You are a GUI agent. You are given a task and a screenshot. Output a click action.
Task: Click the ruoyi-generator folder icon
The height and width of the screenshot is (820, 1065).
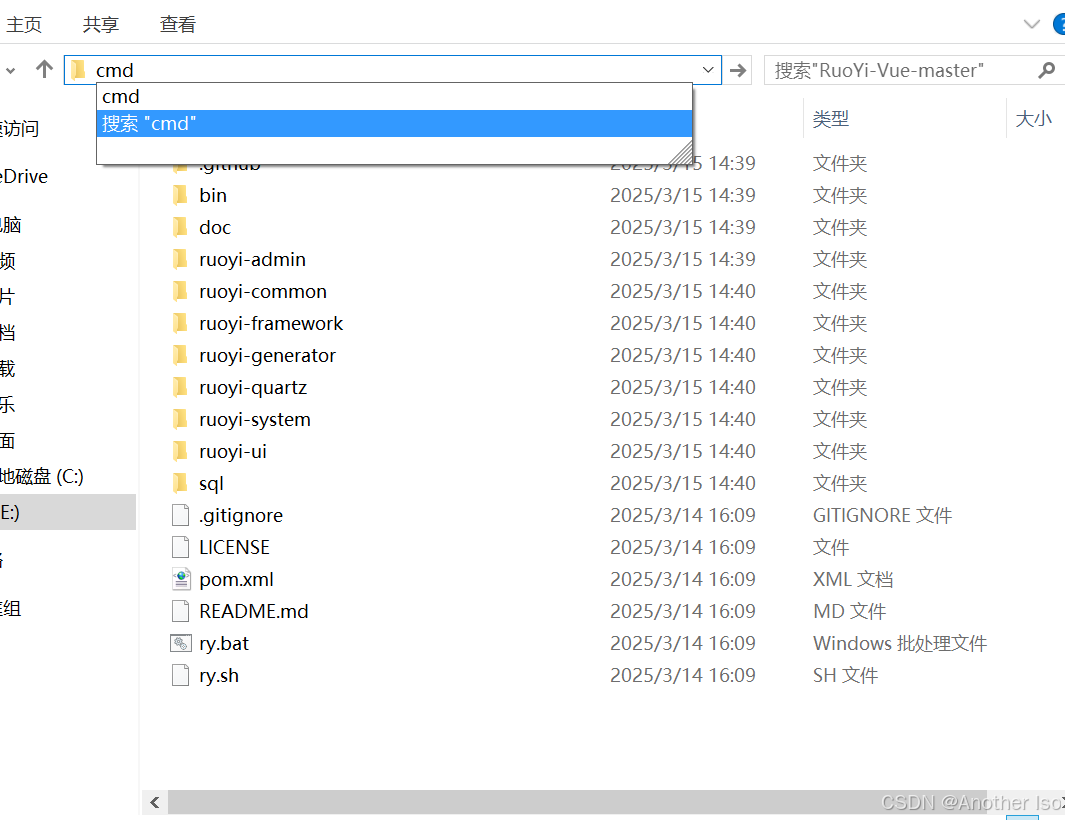click(180, 355)
